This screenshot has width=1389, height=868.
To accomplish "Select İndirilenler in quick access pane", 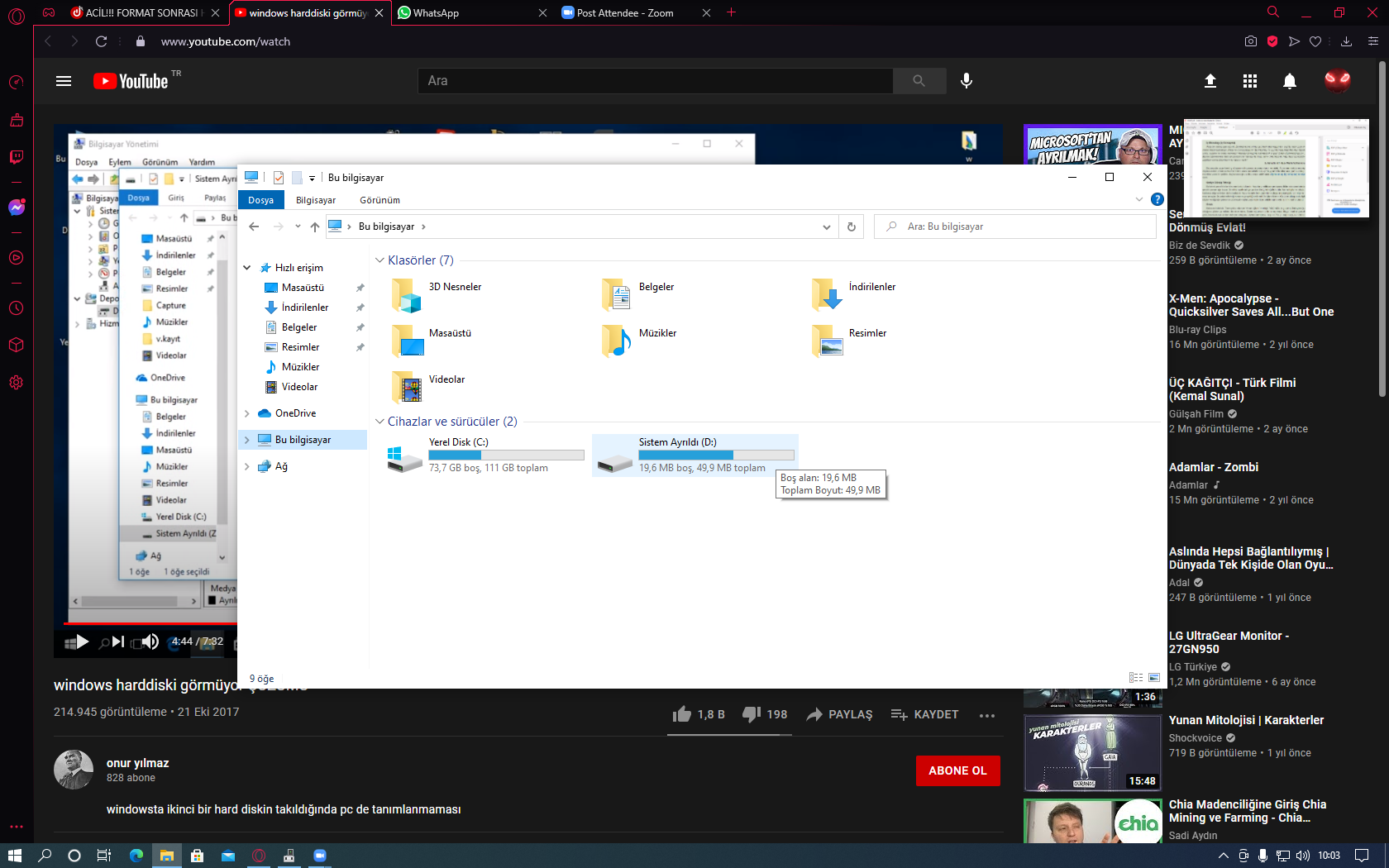I will tap(304, 308).
